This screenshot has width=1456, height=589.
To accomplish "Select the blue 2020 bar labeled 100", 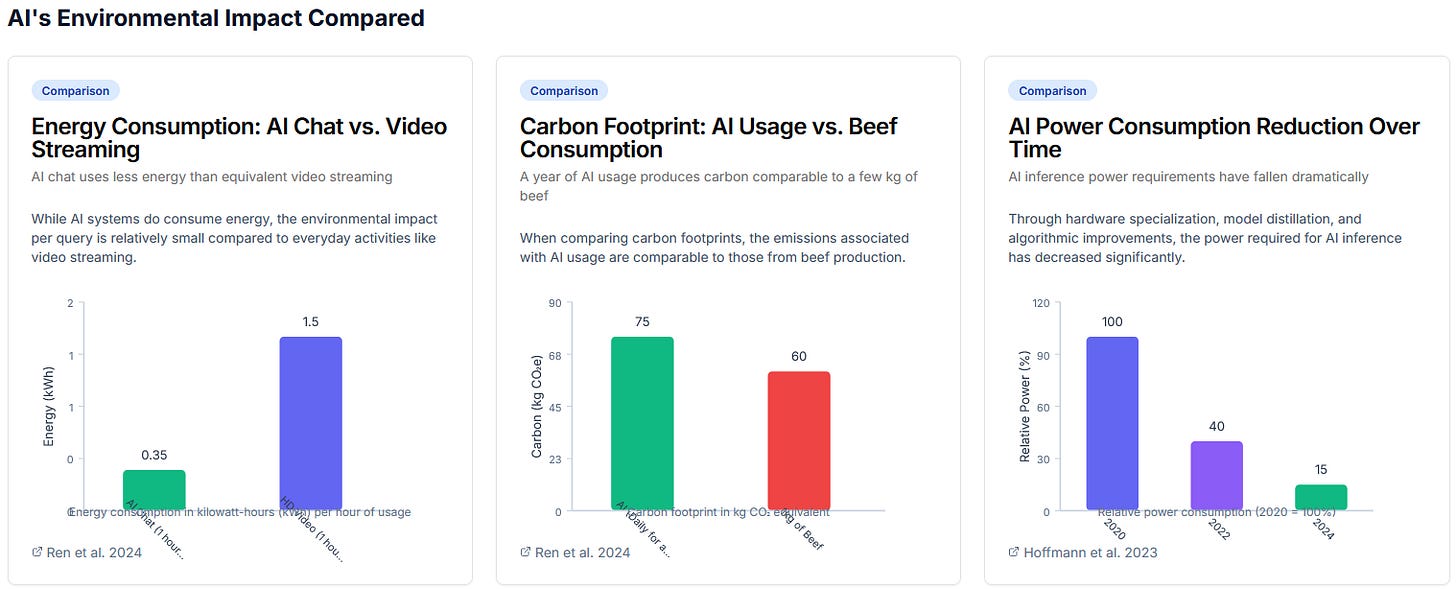I will (1112, 422).
